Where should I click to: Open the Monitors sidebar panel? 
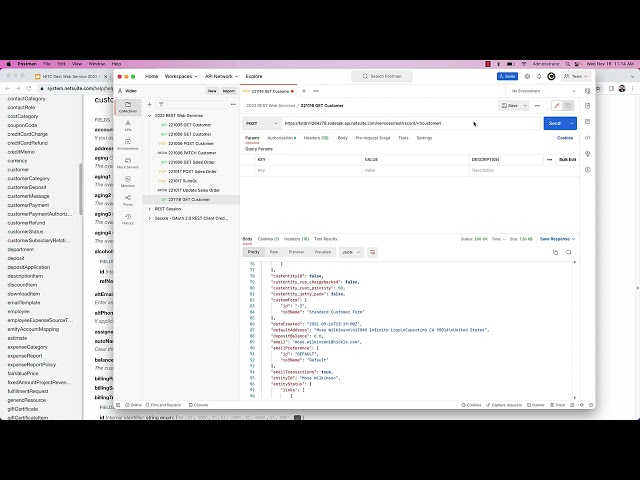[x=128, y=182]
